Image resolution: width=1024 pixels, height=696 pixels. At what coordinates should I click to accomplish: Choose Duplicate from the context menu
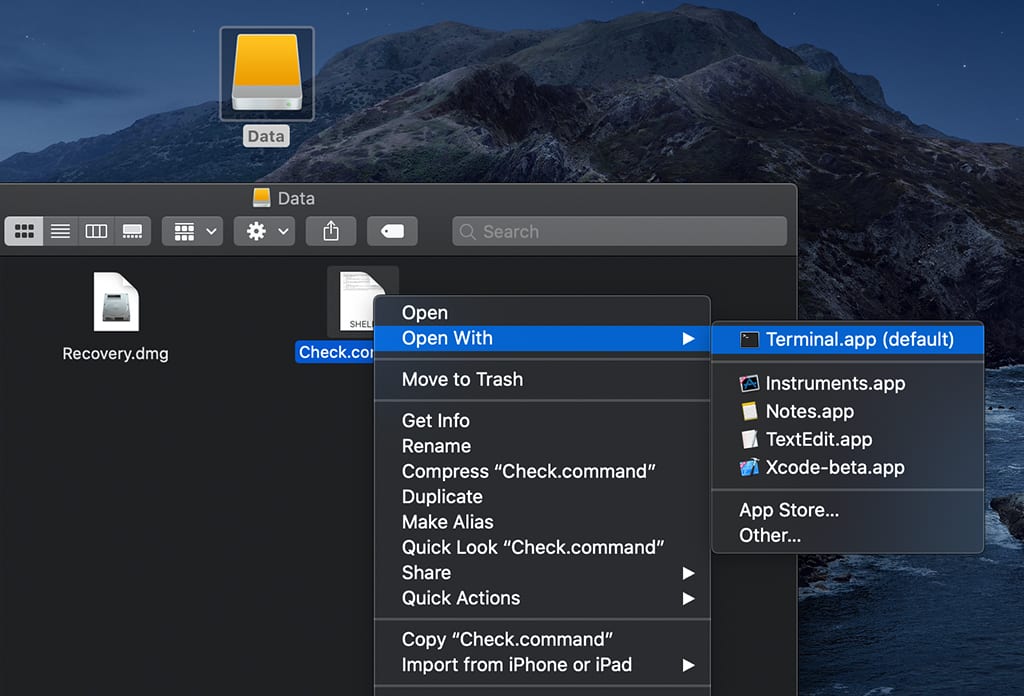(542, 497)
